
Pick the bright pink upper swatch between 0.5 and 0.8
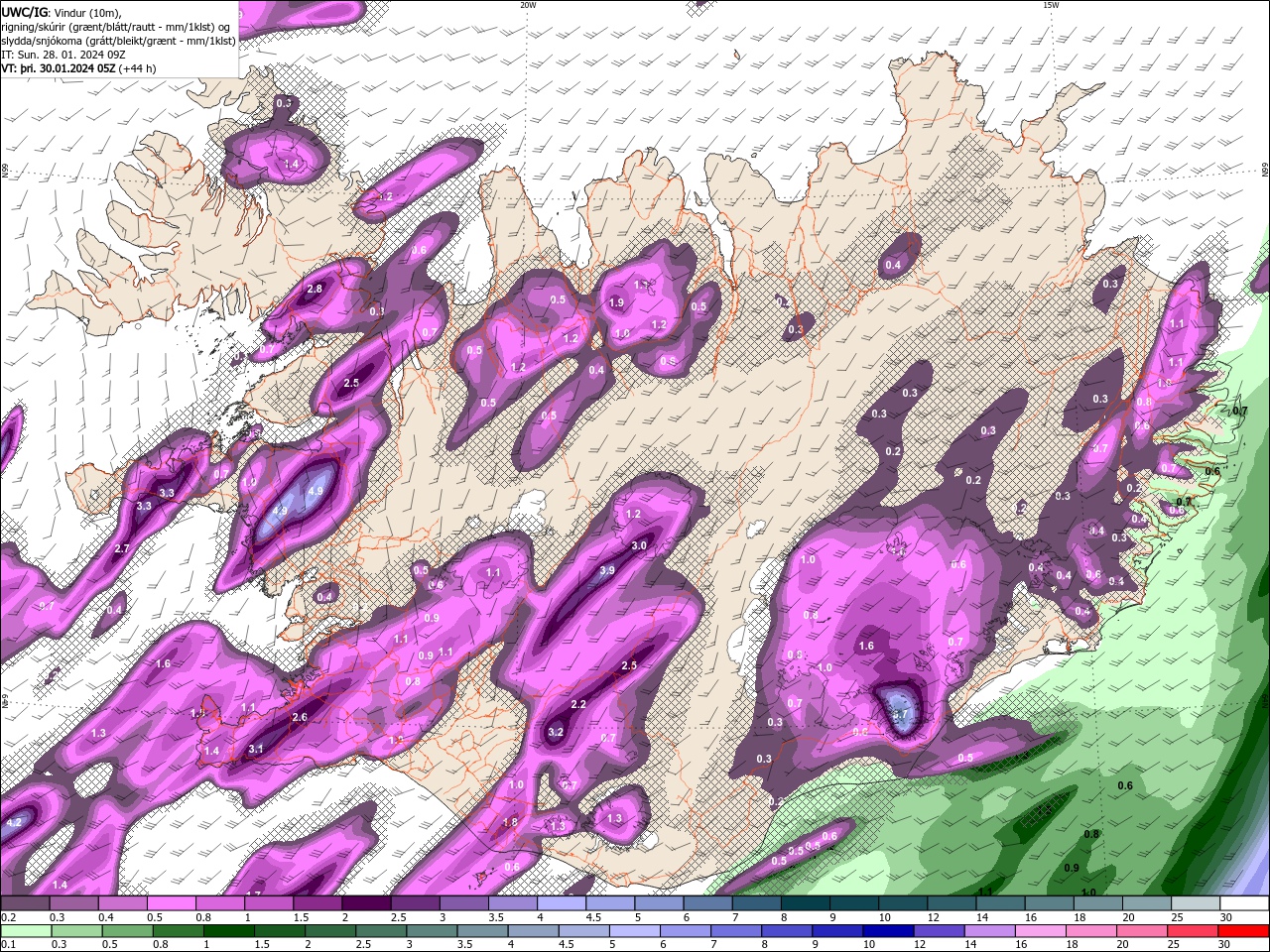[x=171, y=903]
